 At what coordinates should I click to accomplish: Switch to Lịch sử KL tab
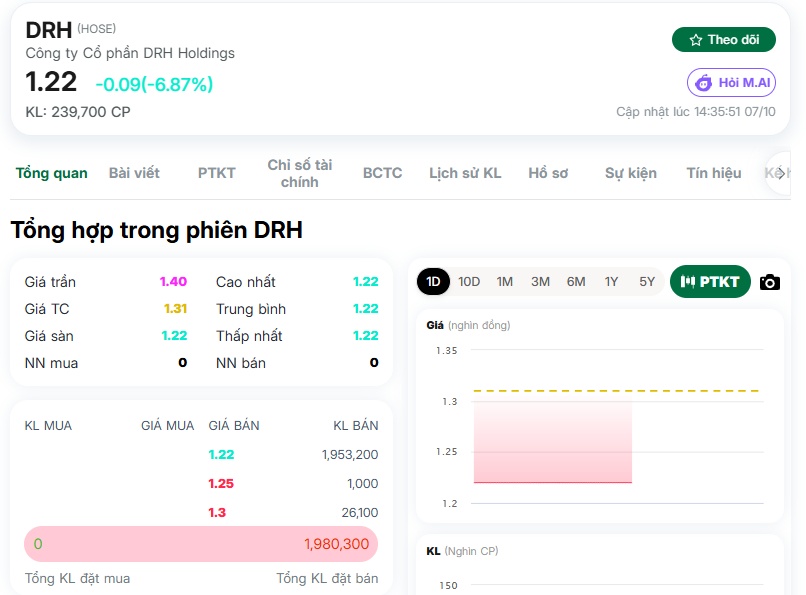coord(465,173)
